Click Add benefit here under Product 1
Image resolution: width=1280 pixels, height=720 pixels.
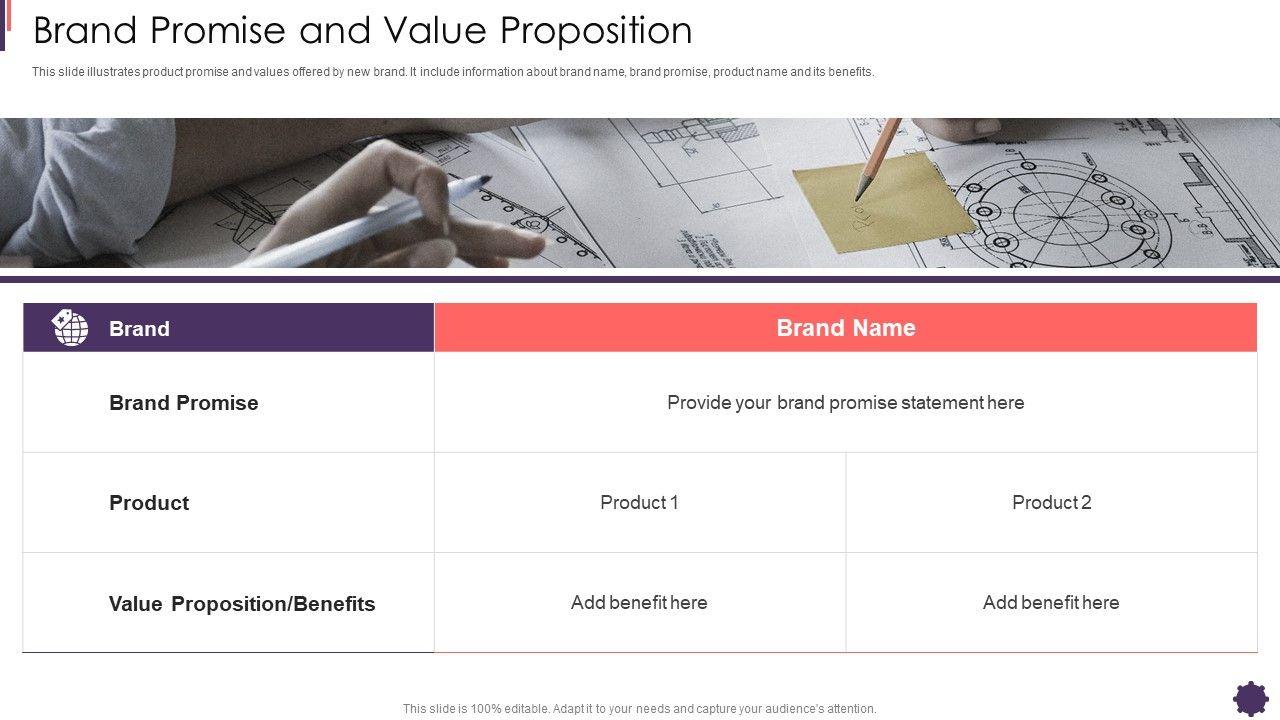tap(639, 603)
